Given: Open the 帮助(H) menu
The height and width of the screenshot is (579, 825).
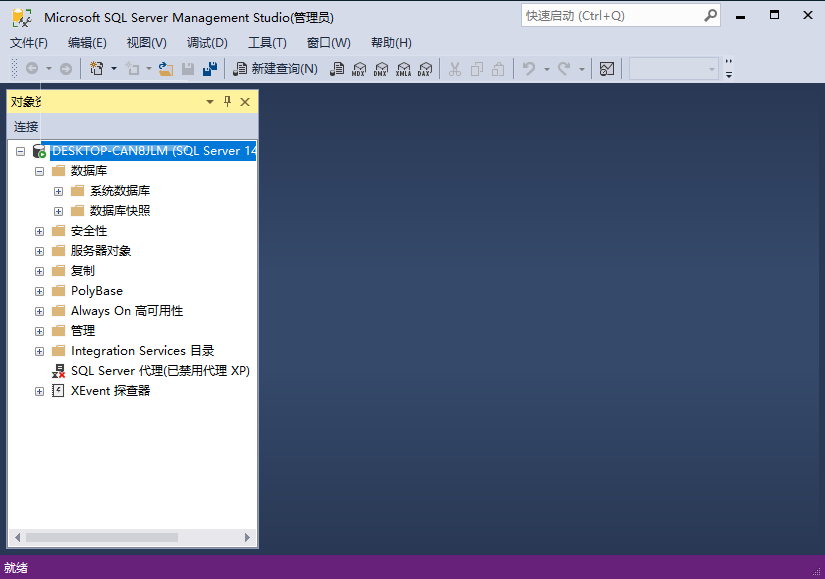Looking at the screenshot, I should pos(391,43).
